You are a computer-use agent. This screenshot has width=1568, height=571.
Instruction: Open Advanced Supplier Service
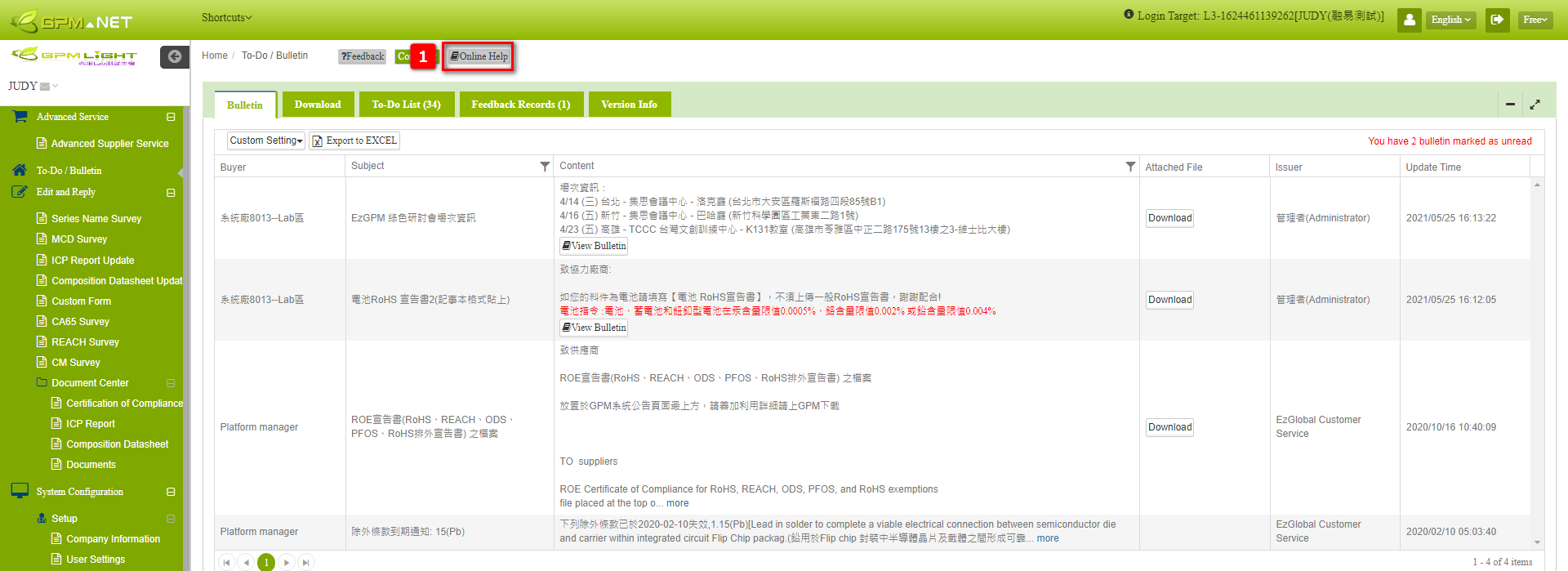(x=109, y=144)
